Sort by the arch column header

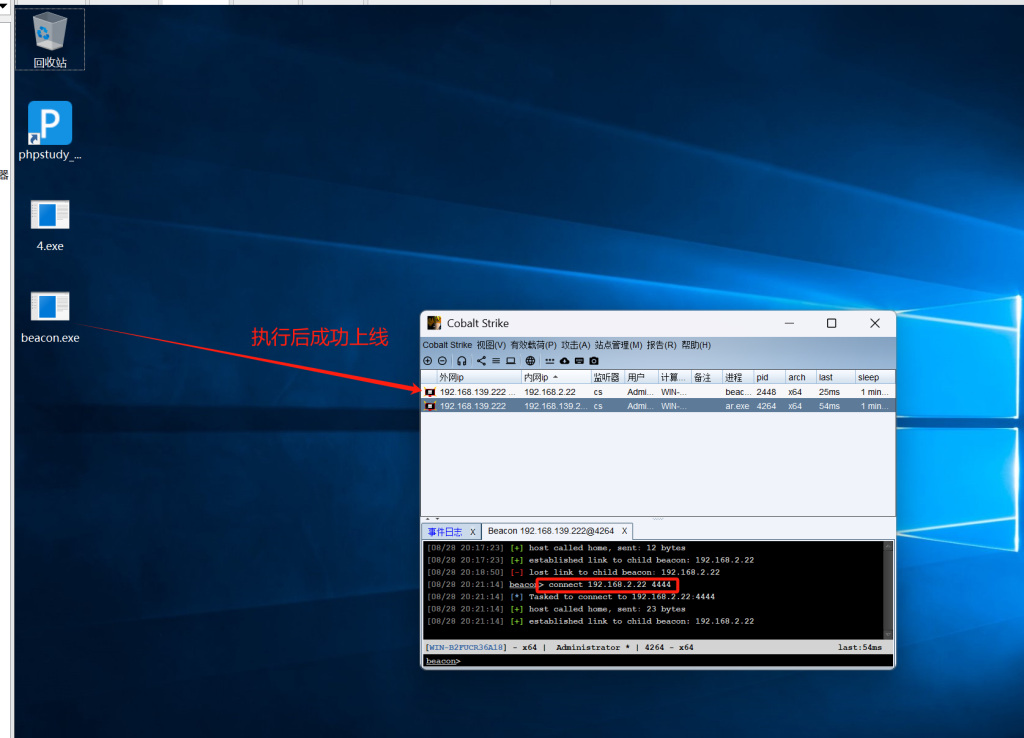click(801, 377)
